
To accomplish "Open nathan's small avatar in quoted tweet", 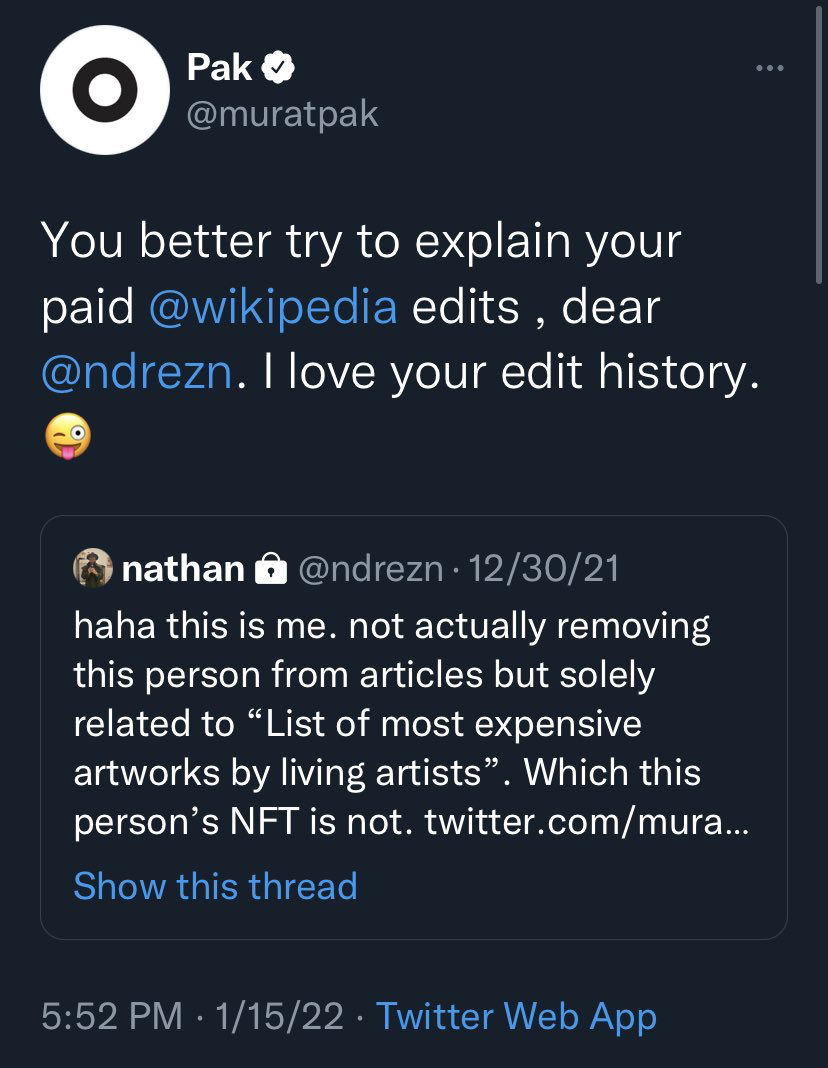I will [93, 567].
